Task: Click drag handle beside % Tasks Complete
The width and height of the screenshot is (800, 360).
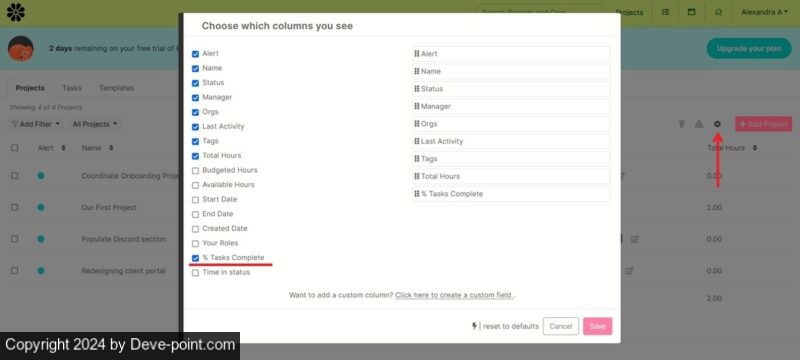Action: (417, 194)
